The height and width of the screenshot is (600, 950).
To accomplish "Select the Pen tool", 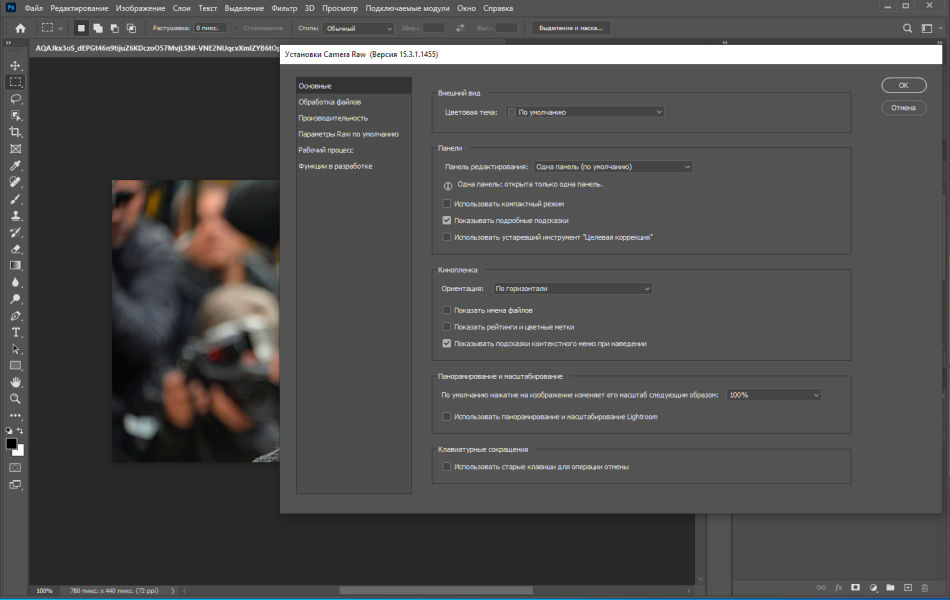I will point(16,316).
